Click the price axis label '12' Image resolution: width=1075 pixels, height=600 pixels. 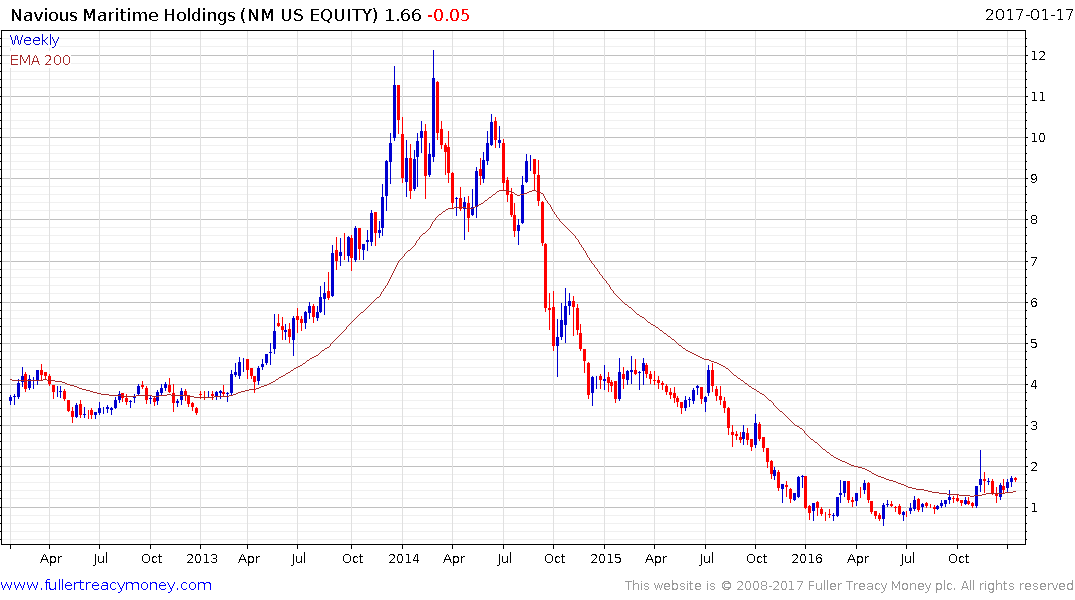tap(1038, 56)
